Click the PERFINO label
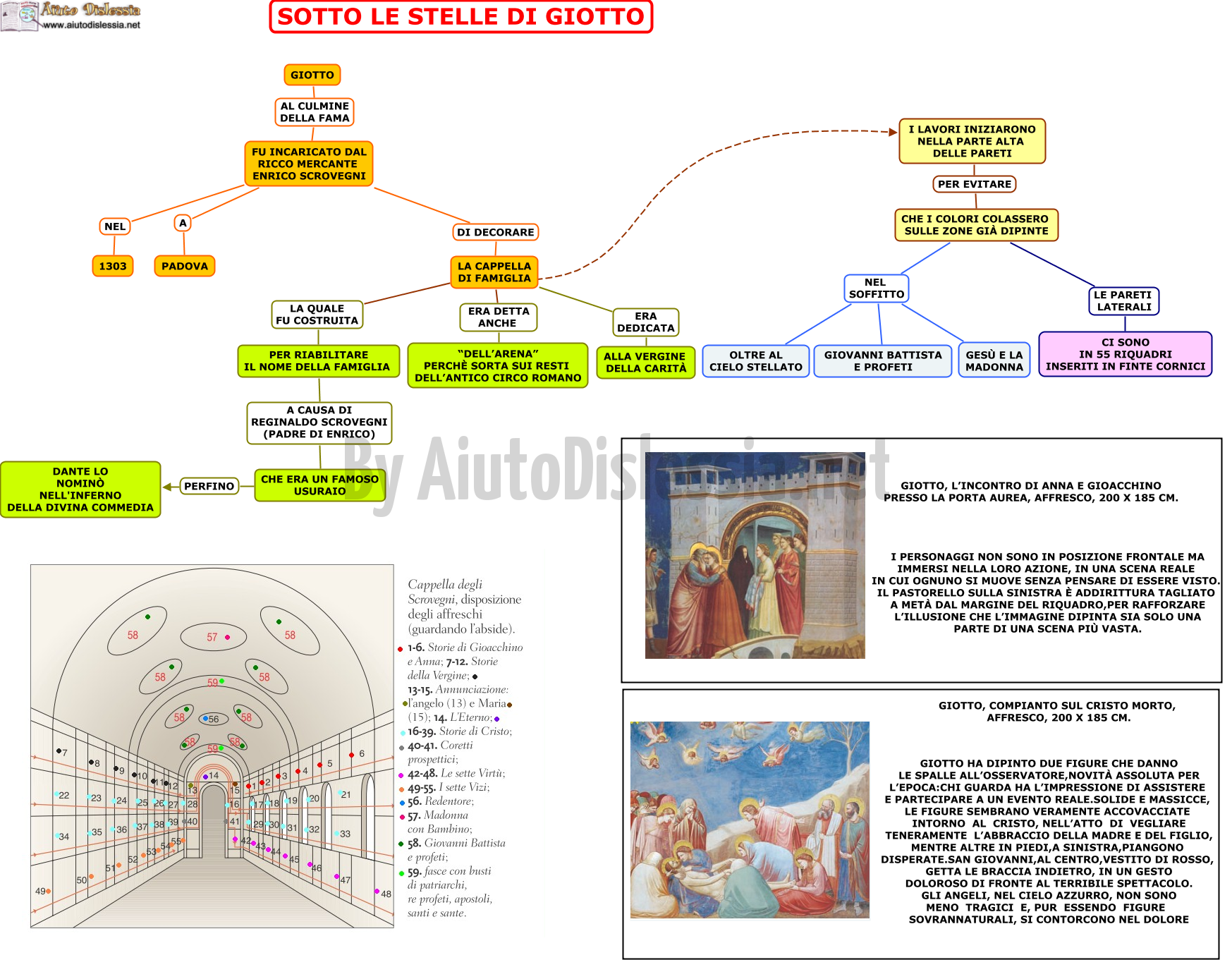This screenshot has width=1232, height=960. [x=209, y=486]
